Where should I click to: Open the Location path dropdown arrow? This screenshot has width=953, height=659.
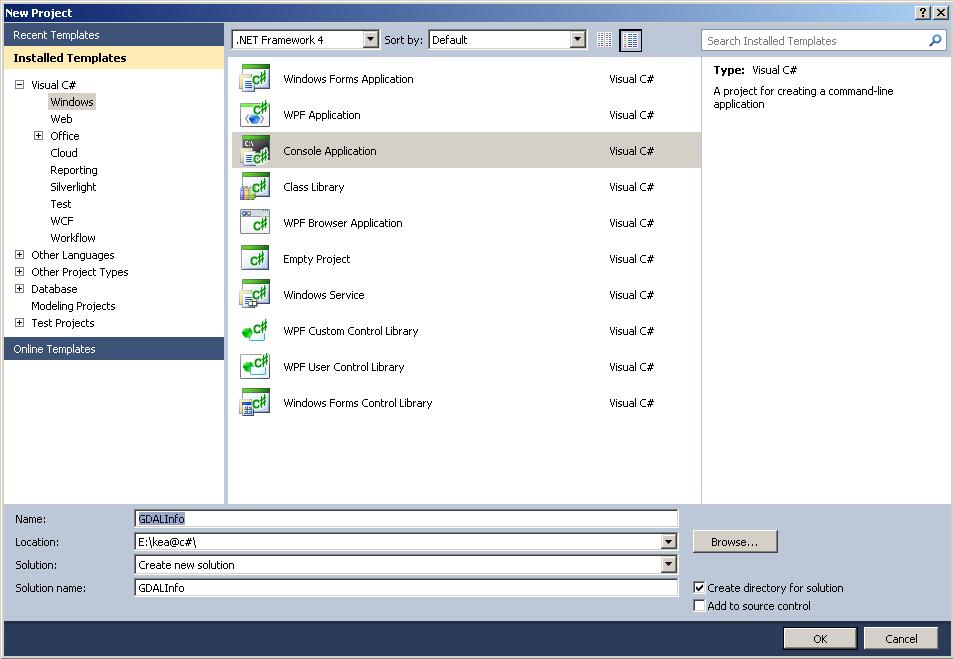tap(669, 541)
